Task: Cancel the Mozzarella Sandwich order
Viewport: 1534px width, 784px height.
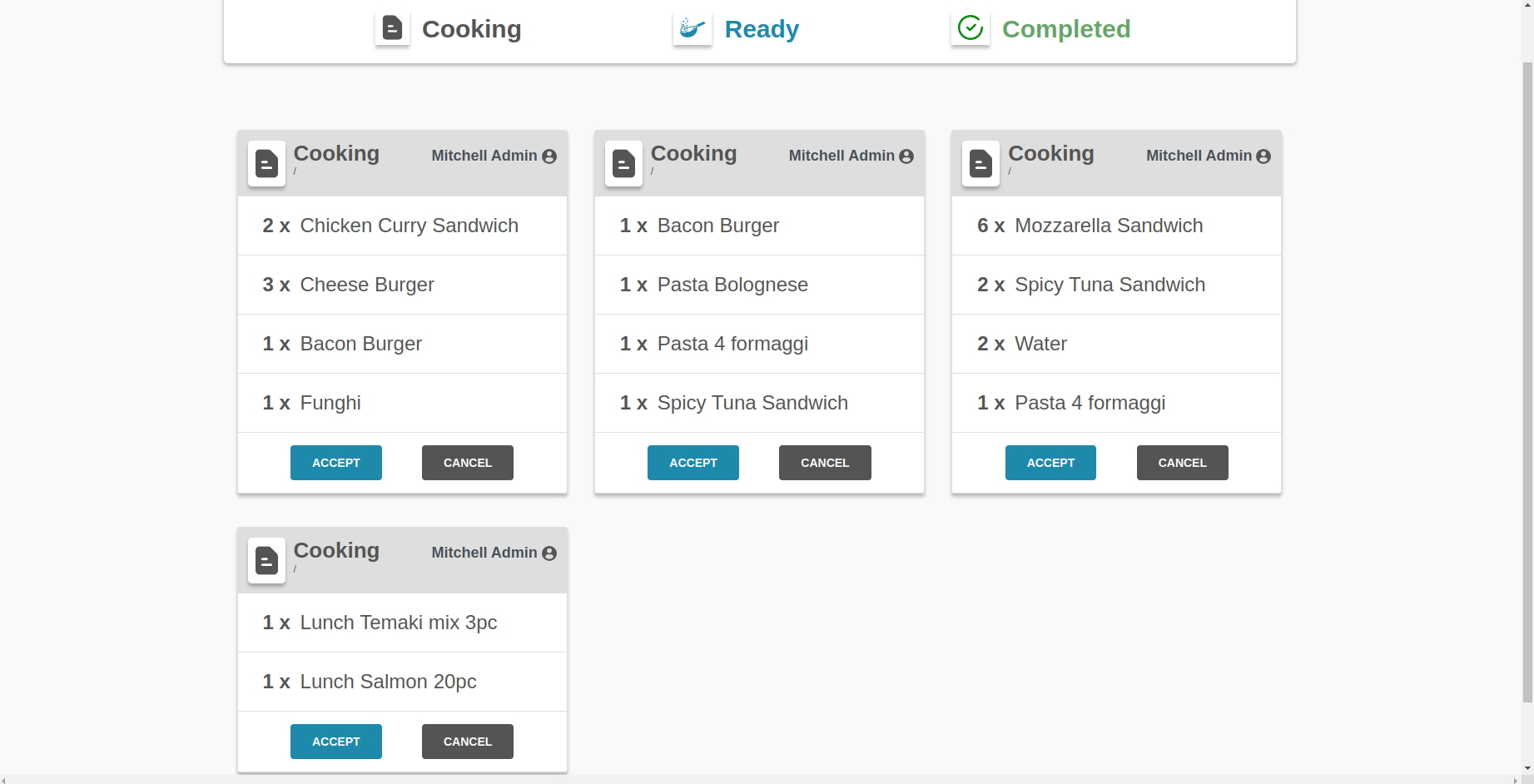Action: pyautogui.click(x=1182, y=463)
